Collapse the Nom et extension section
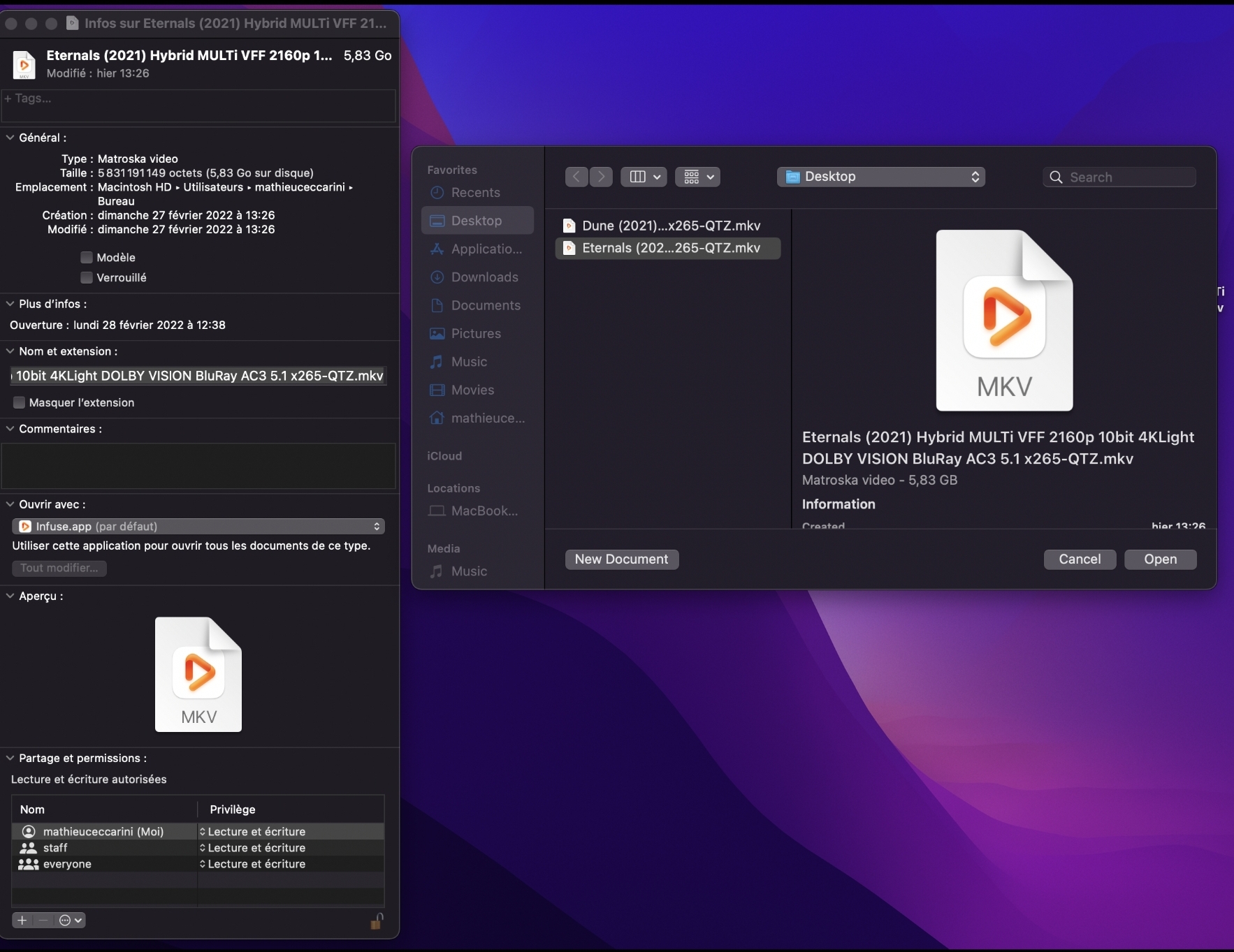 10,351
